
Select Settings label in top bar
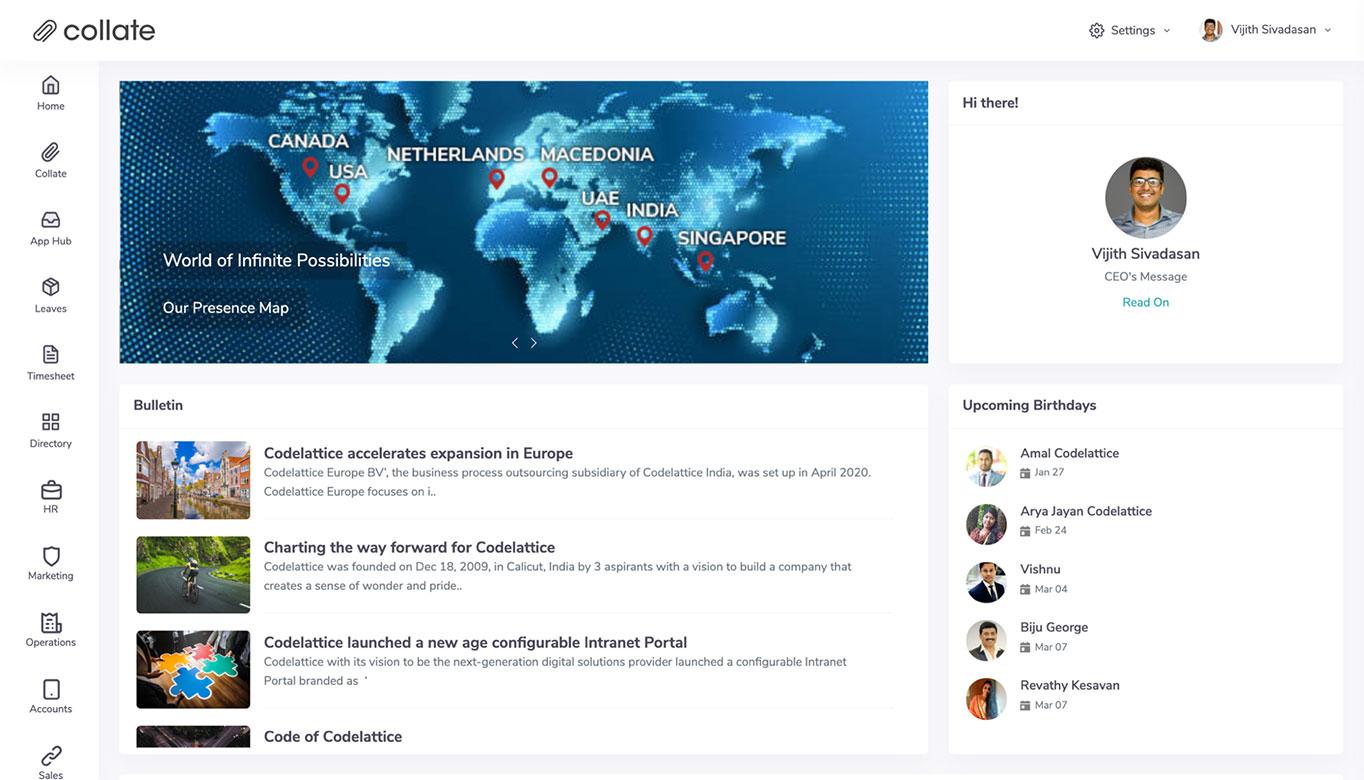coord(1133,30)
